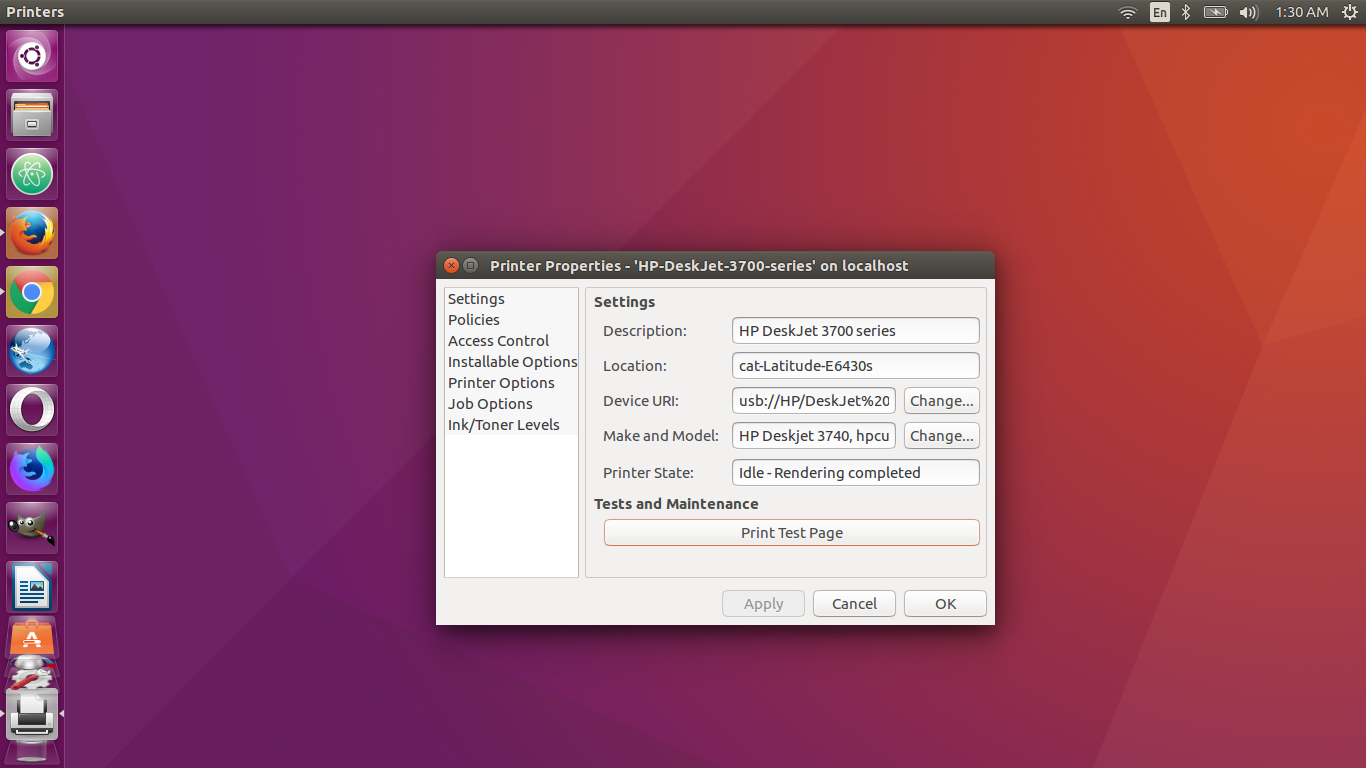View the Job Options section
The width and height of the screenshot is (1366, 768).
point(511,404)
